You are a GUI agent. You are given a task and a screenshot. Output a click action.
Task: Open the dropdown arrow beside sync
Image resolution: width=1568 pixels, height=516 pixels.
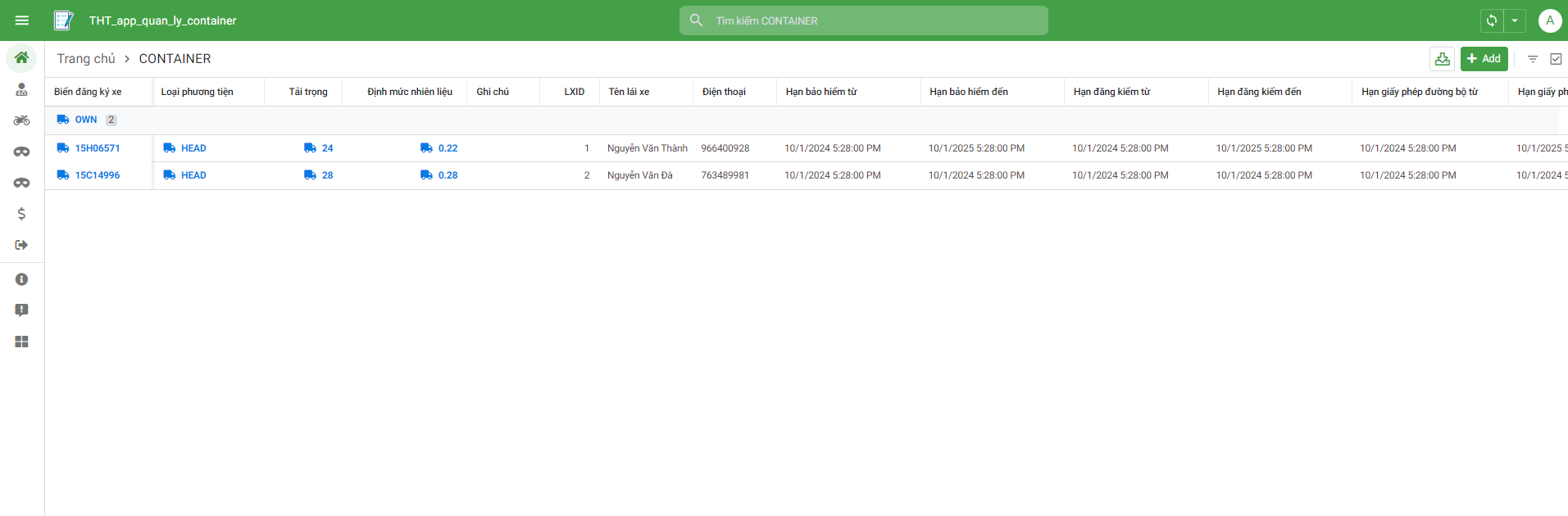pyautogui.click(x=1515, y=20)
